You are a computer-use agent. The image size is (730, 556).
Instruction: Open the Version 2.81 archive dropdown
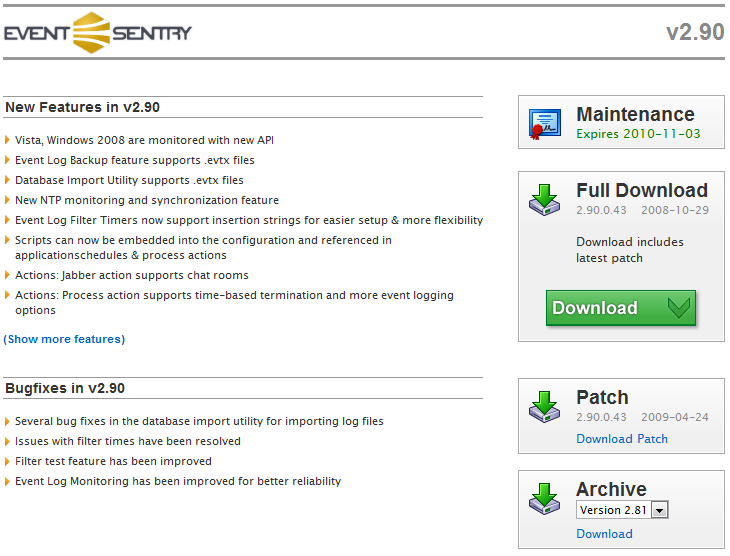(x=622, y=510)
